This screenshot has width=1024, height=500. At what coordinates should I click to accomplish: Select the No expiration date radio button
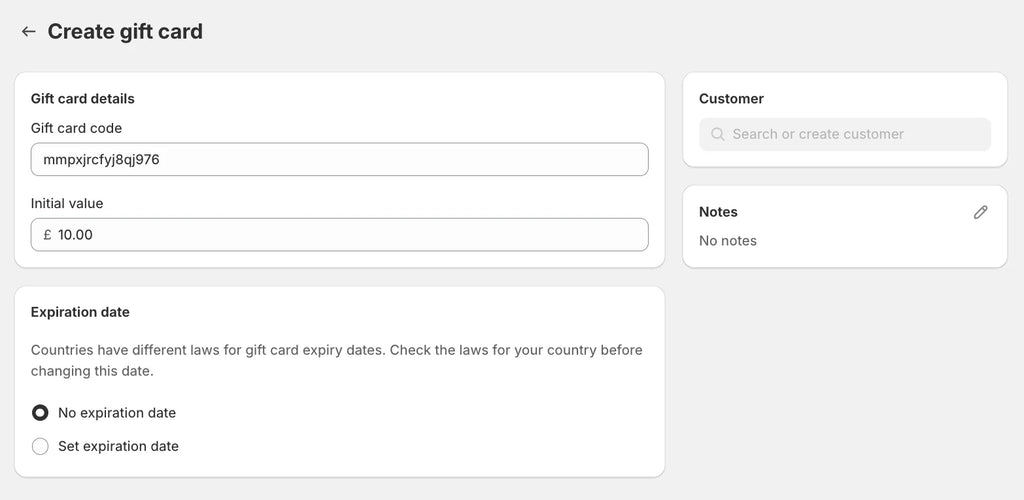click(x=40, y=413)
